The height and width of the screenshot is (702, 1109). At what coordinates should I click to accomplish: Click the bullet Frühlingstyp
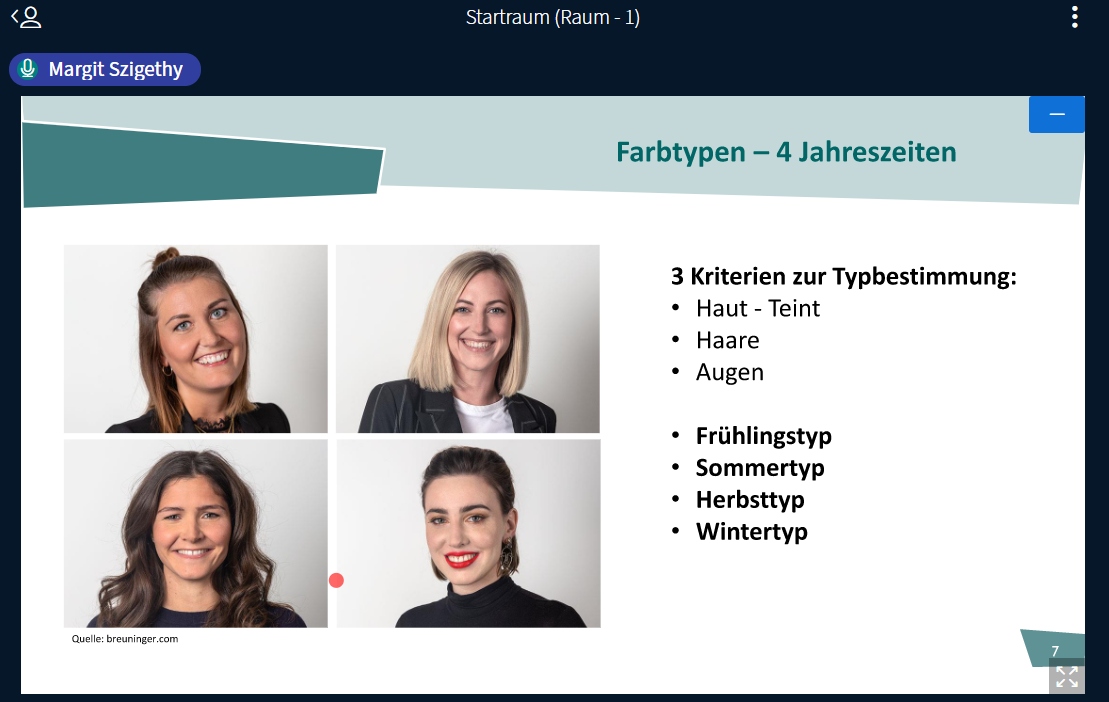tap(764, 436)
